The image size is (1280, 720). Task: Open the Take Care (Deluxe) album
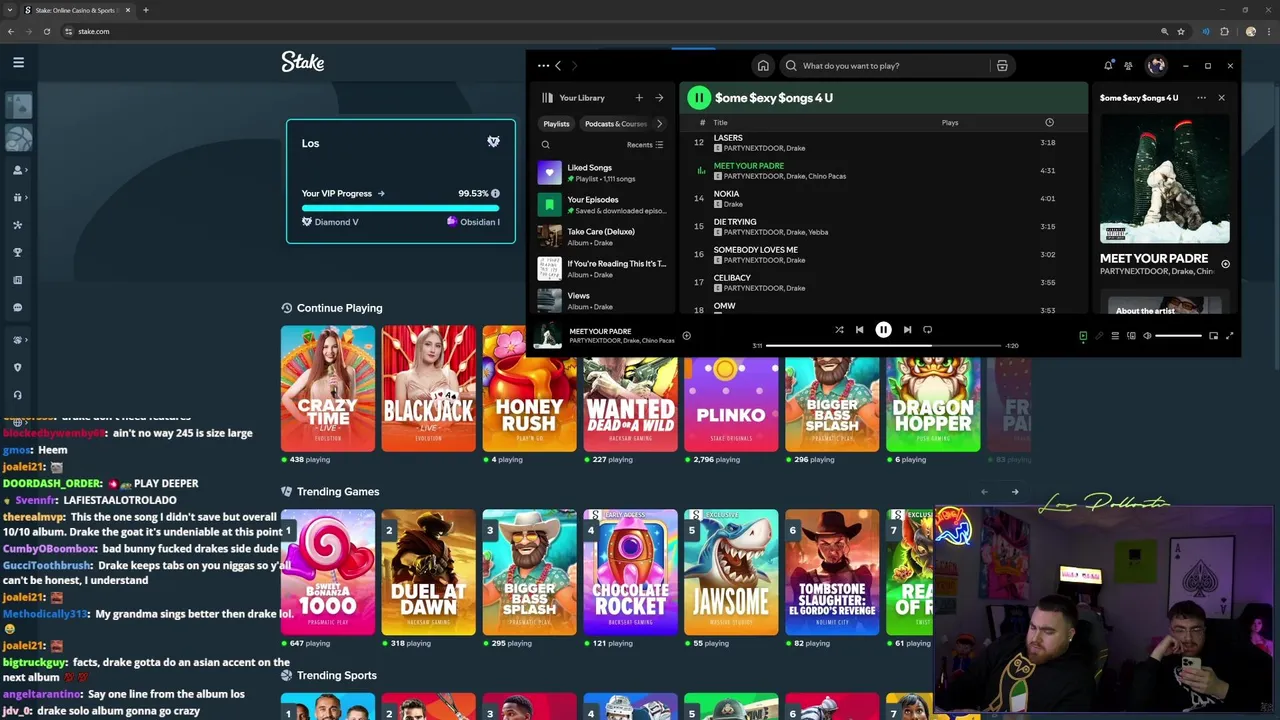[x=603, y=237]
